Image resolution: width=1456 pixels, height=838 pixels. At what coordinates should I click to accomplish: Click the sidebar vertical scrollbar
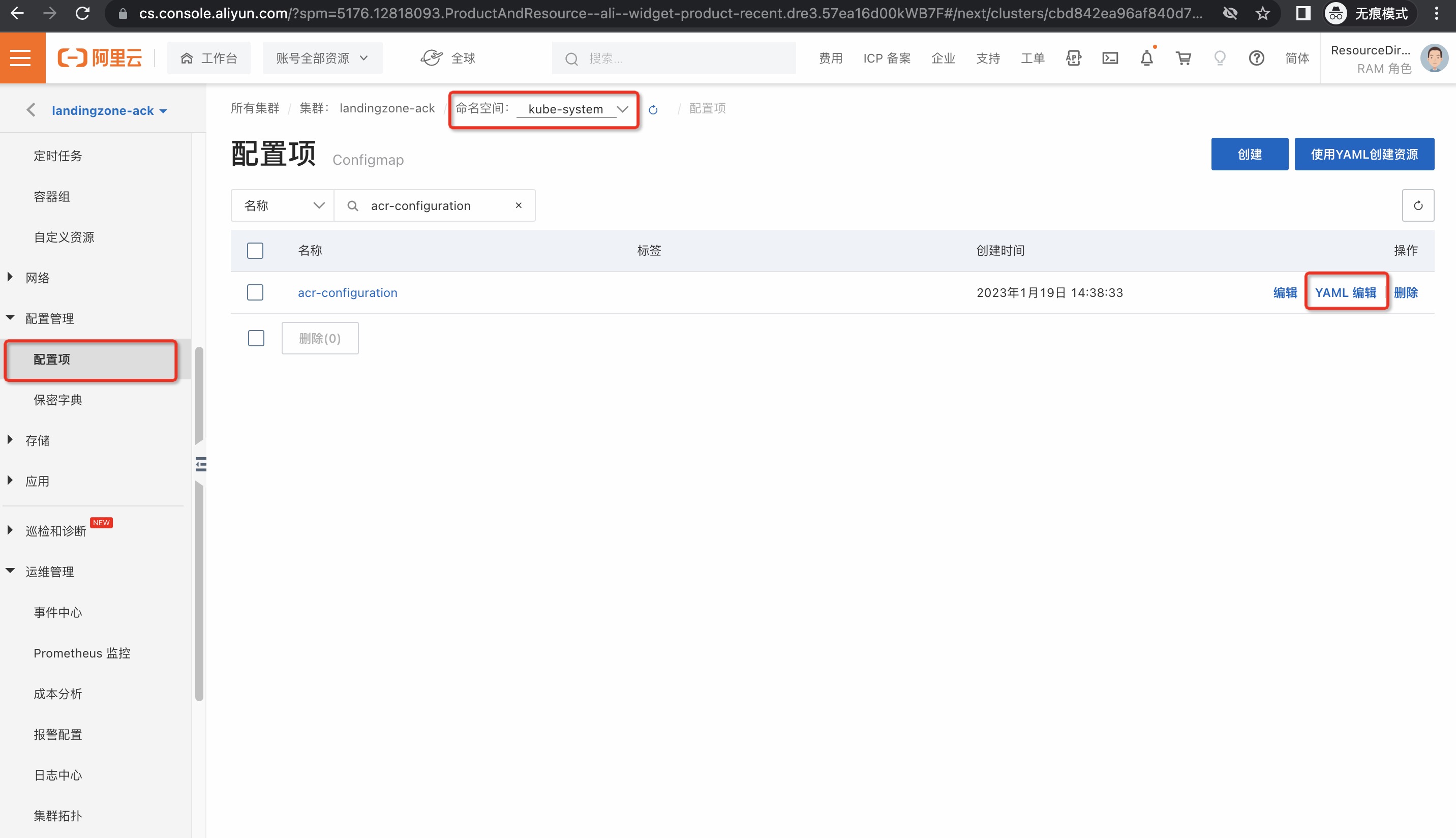199,524
